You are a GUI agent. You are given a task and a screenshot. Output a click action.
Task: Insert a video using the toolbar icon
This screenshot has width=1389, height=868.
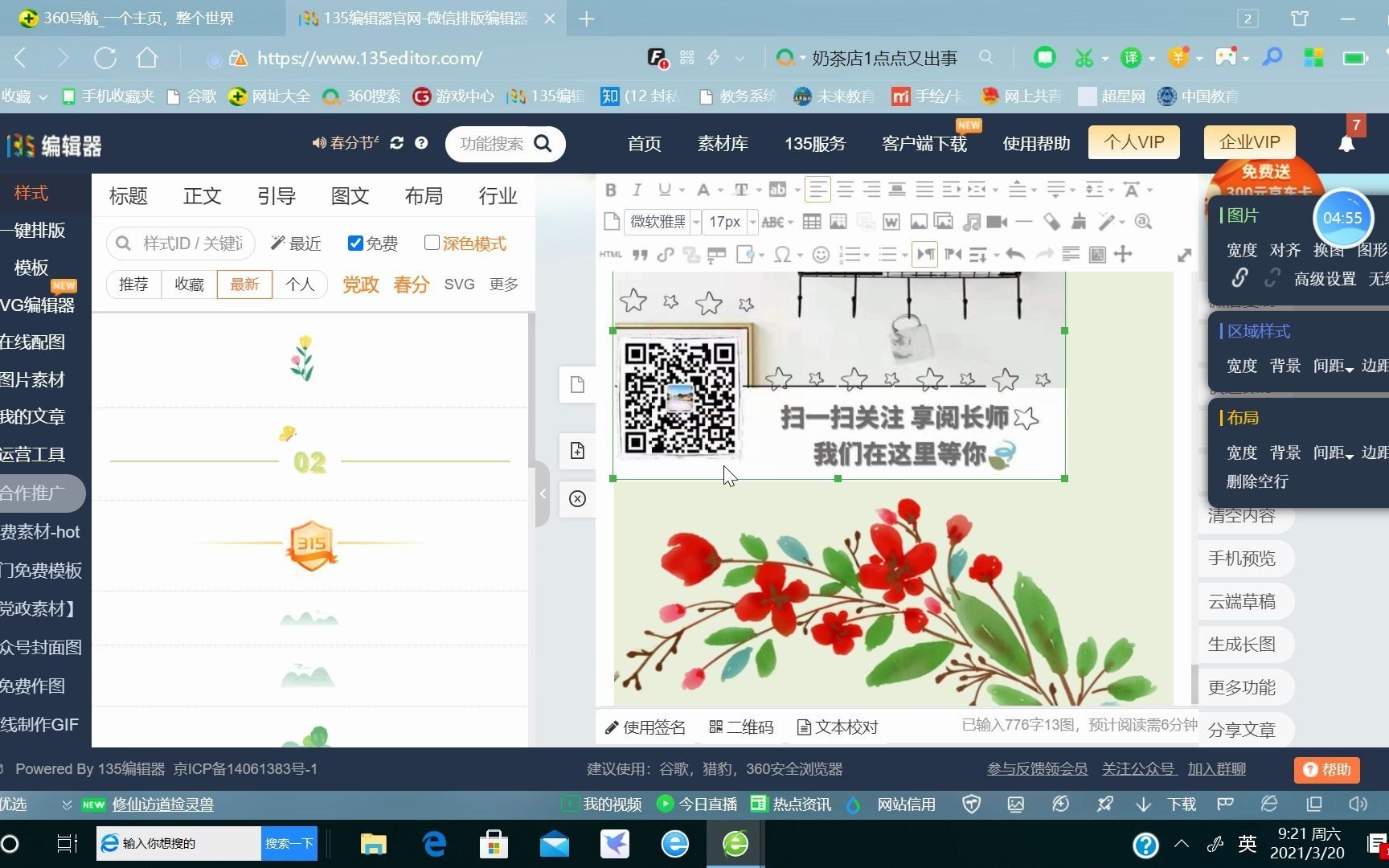tap(998, 222)
